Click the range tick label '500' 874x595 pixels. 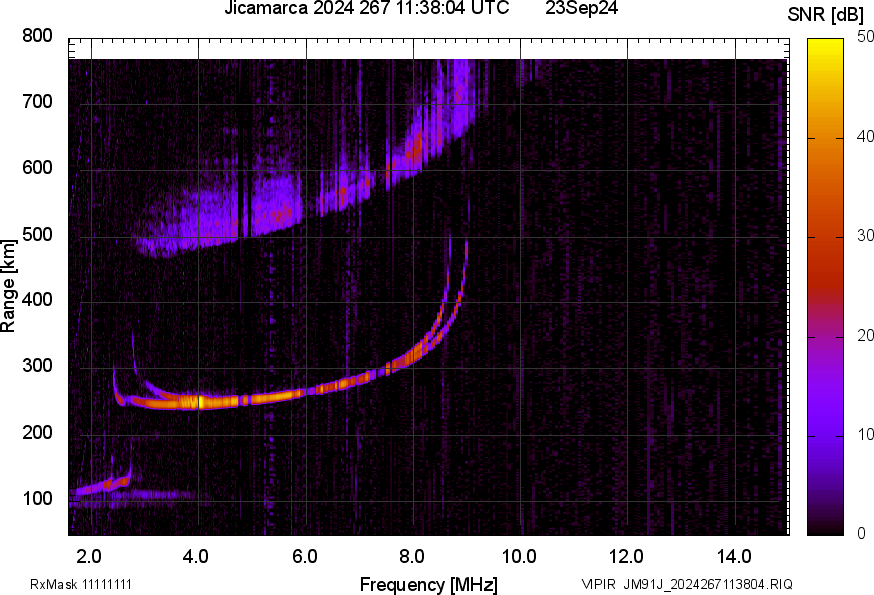click(37, 234)
